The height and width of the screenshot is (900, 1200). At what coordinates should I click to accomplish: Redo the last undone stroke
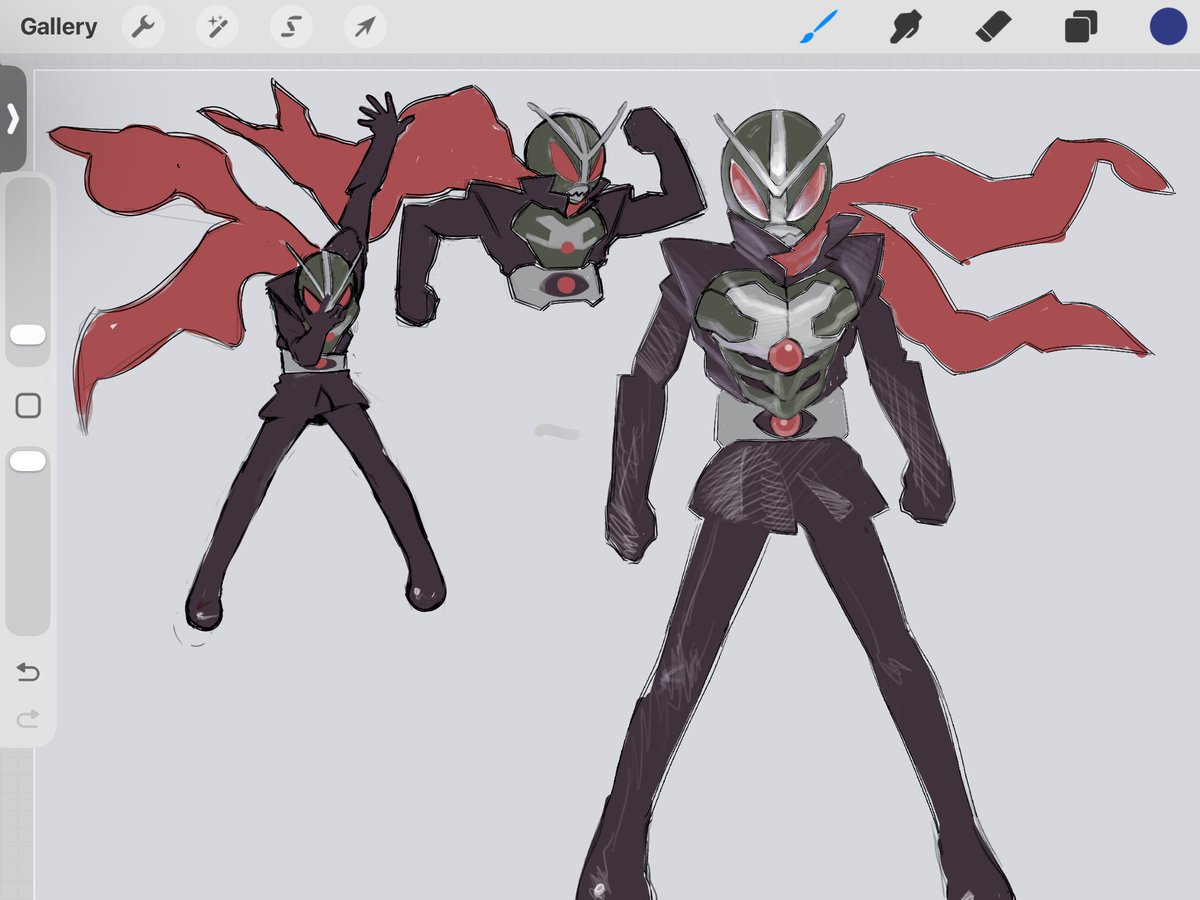[x=28, y=718]
